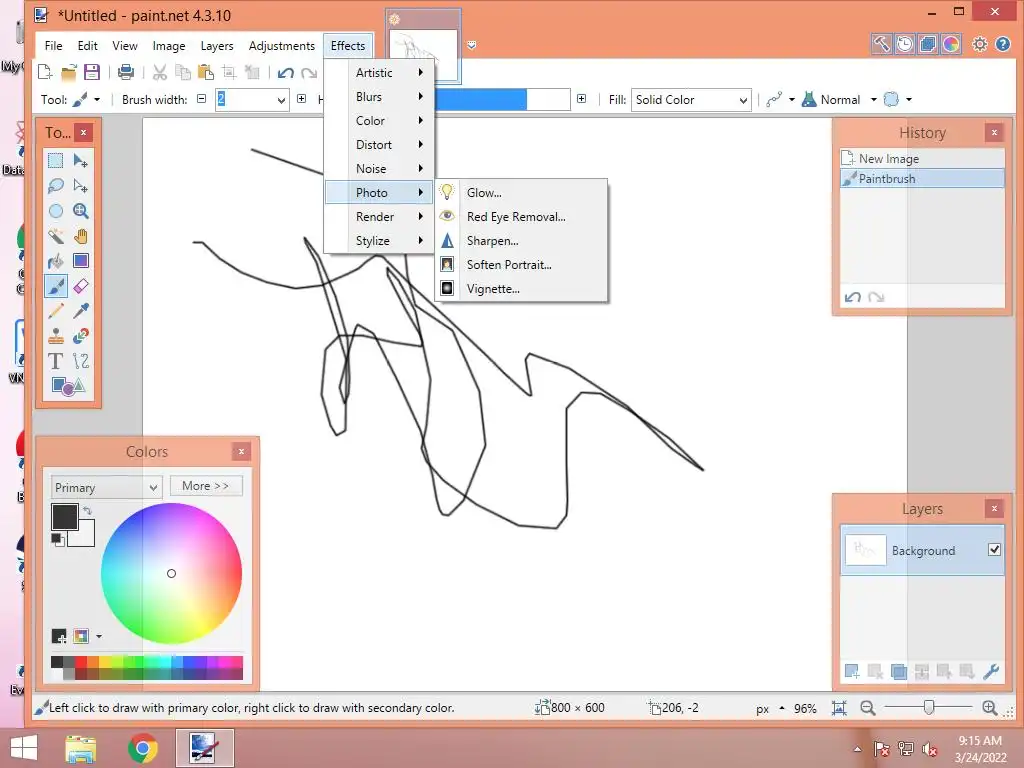Open the palette options dropdown arrow

pyautogui.click(x=99, y=636)
